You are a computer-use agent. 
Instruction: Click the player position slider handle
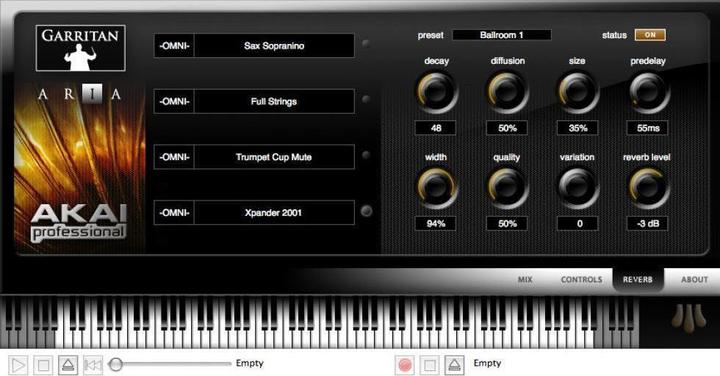point(116,365)
